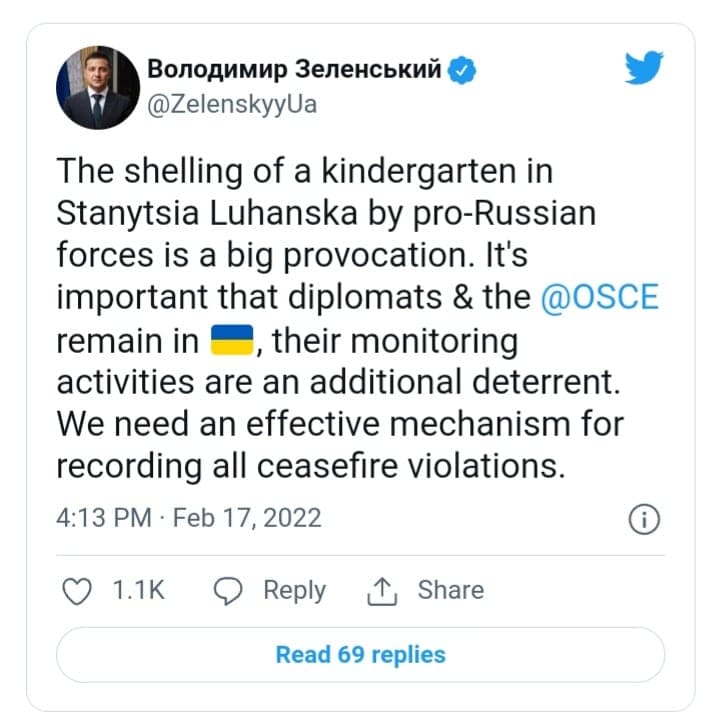Image resolution: width=718 pixels, height=718 pixels.
Task: Open the @OSCE mention link
Action: (x=599, y=297)
